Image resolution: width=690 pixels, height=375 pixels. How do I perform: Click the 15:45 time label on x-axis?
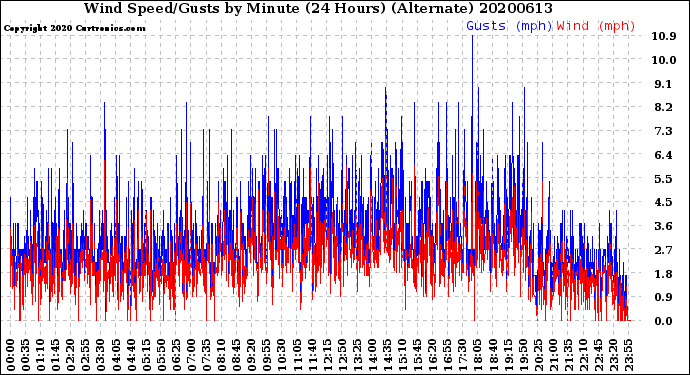click(418, 355)
